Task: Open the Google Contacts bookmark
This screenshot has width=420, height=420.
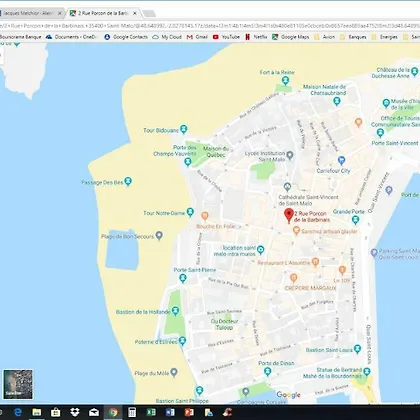Action: [x=126, y=37]
